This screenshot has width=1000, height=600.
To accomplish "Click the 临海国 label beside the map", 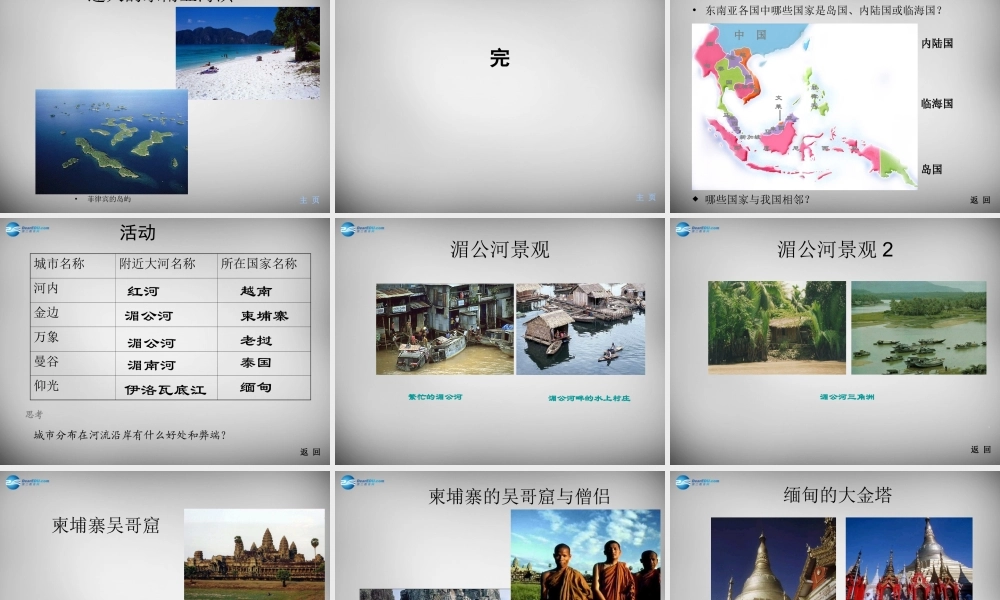I will [x=937, y=103].
